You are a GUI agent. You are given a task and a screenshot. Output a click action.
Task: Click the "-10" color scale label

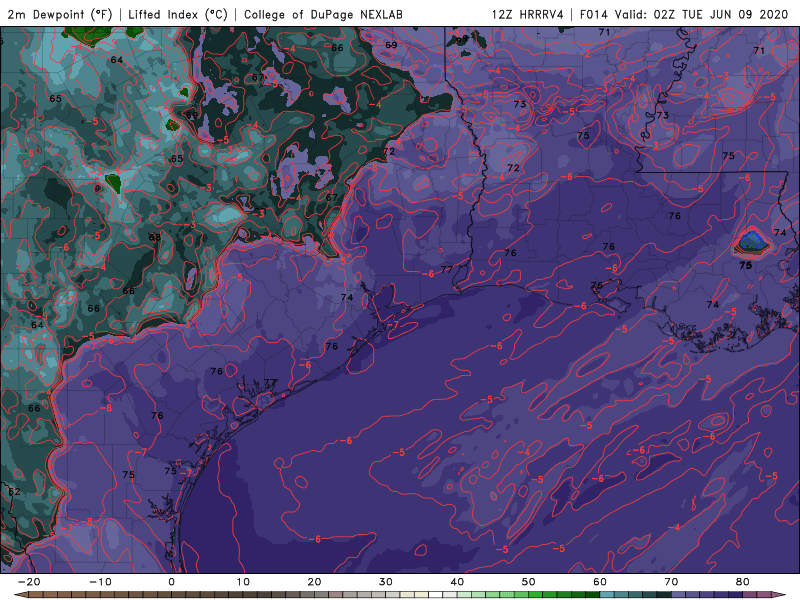point(100,582)
